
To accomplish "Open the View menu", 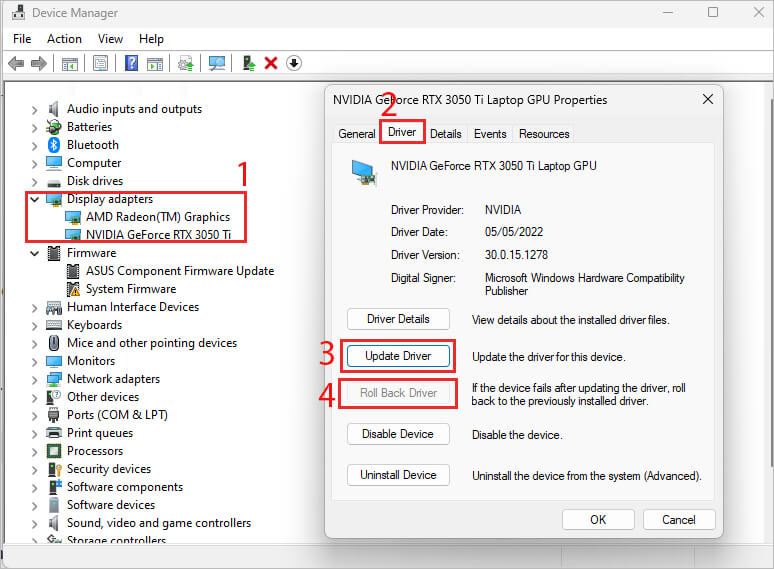I will [110, 38].
